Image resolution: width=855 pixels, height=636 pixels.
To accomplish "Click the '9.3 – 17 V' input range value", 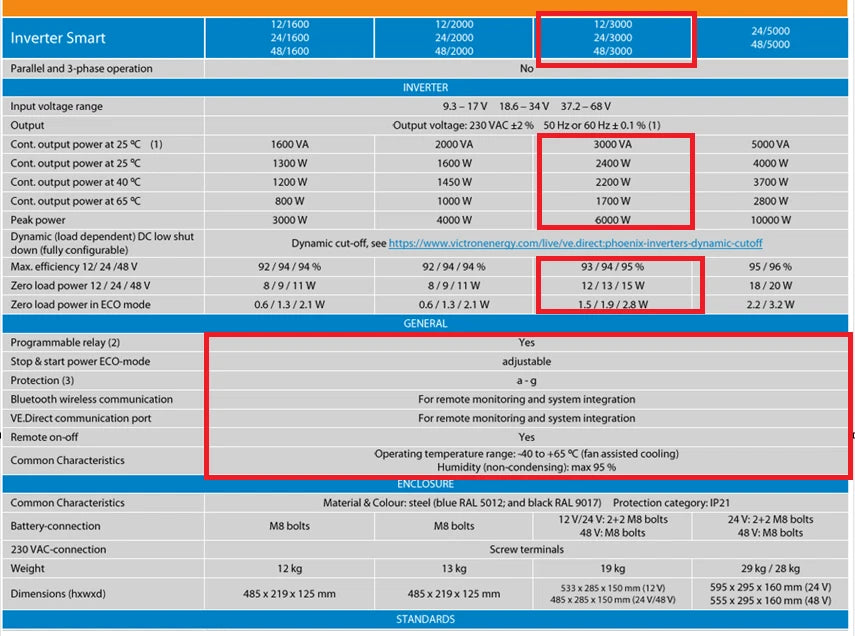I will pos(465,106).
